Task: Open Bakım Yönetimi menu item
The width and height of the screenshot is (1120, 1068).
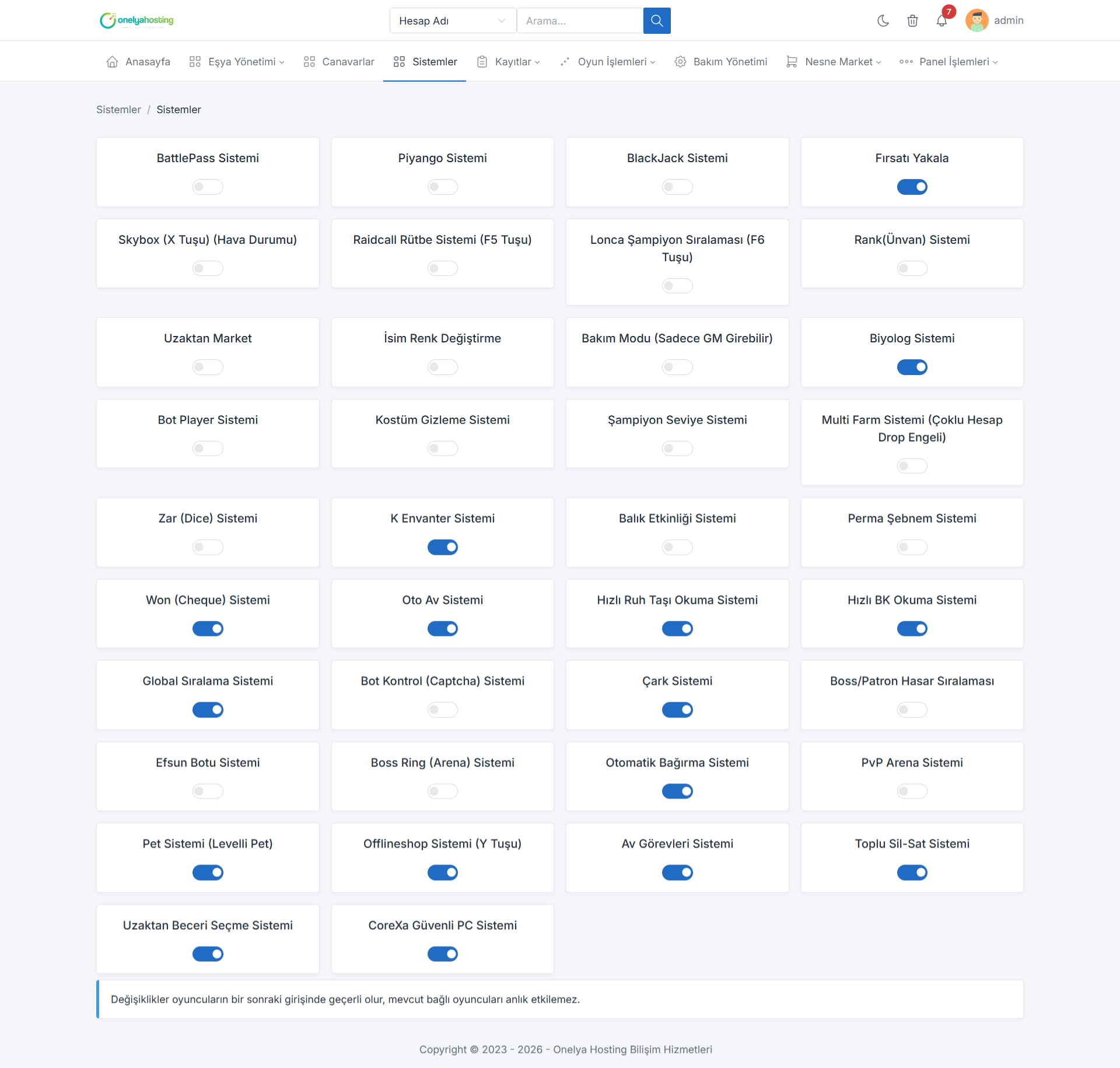Action: click(x=721, y=62)
